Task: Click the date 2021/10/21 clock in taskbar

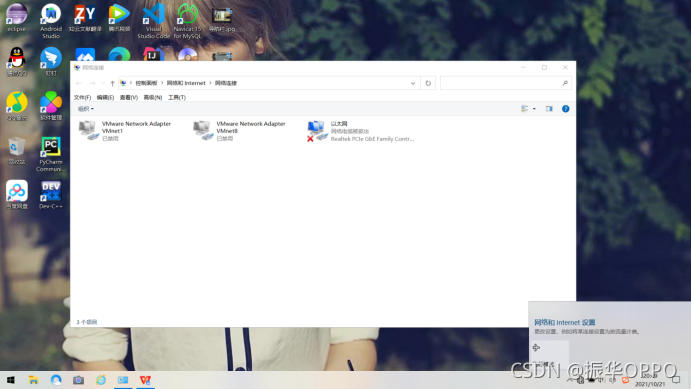Action: [x=650, y=380]
